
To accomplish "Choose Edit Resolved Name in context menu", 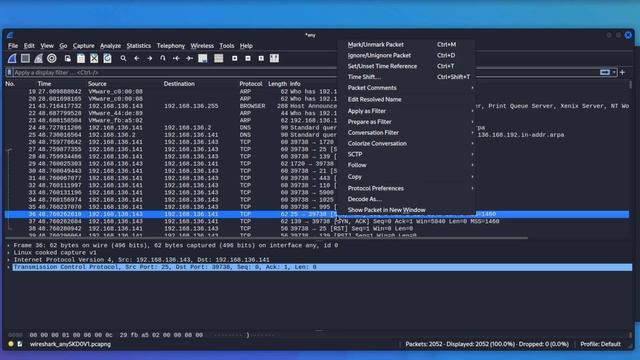I will click(407, 100).
